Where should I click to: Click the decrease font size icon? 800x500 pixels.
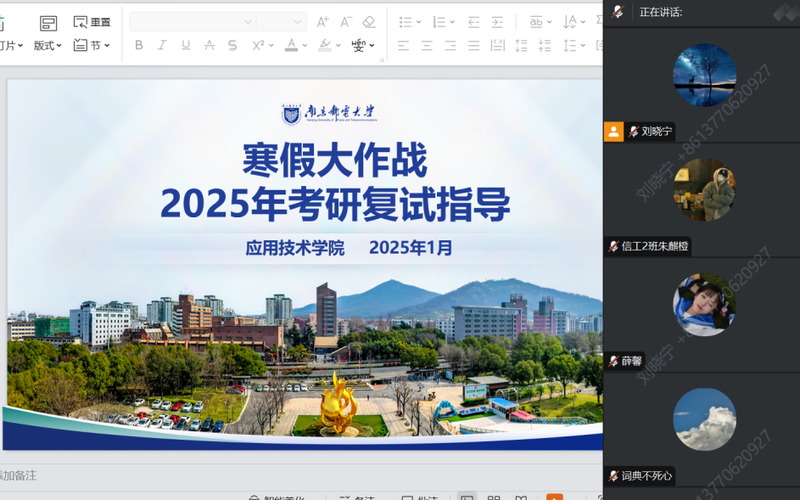(345, 21)
